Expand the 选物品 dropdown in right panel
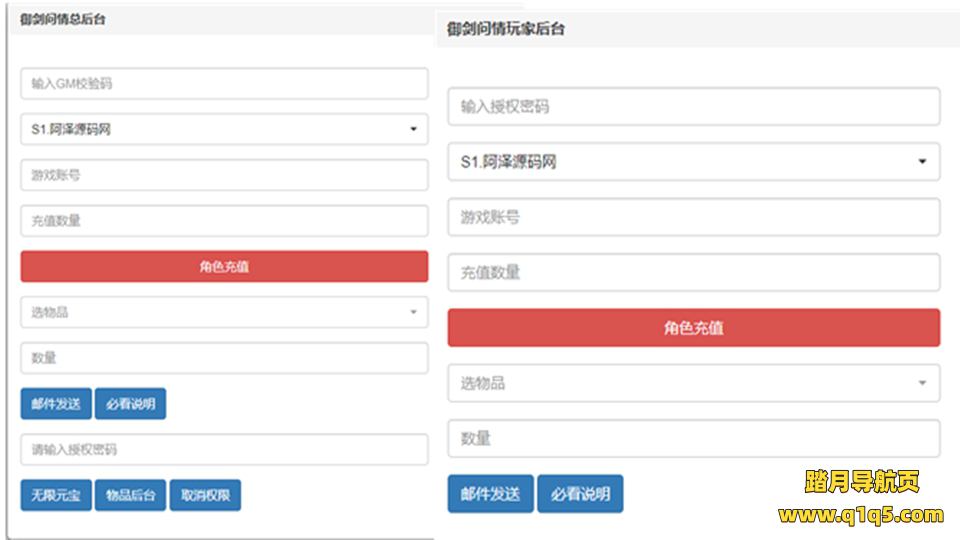The image size is (960, 540). tap(693, 383)
